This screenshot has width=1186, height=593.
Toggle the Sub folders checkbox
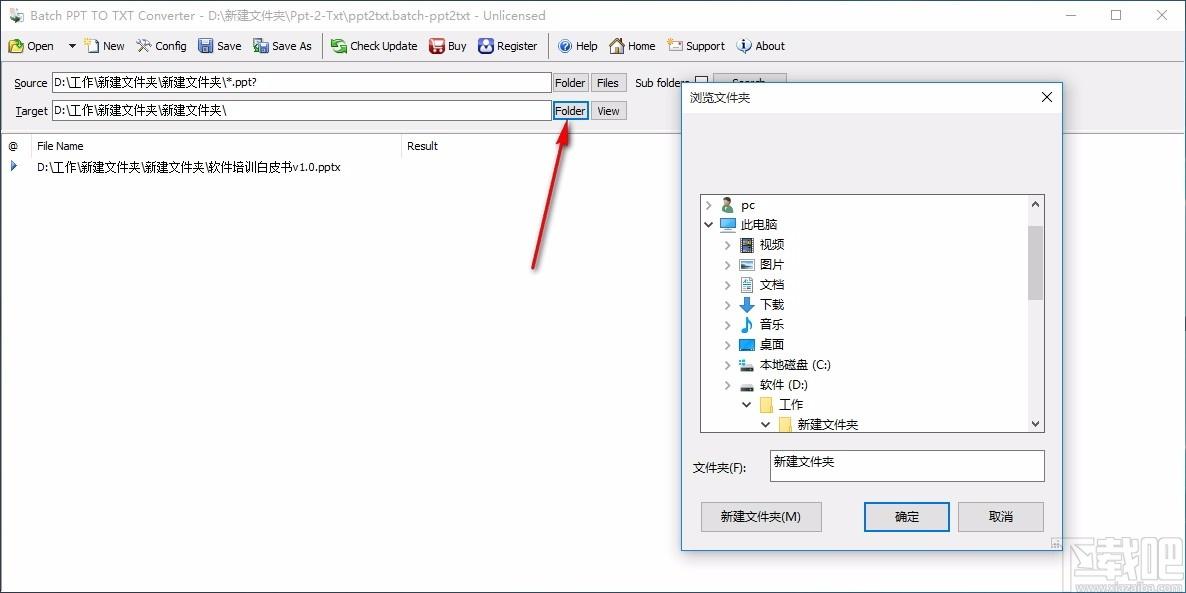[702, 82]
